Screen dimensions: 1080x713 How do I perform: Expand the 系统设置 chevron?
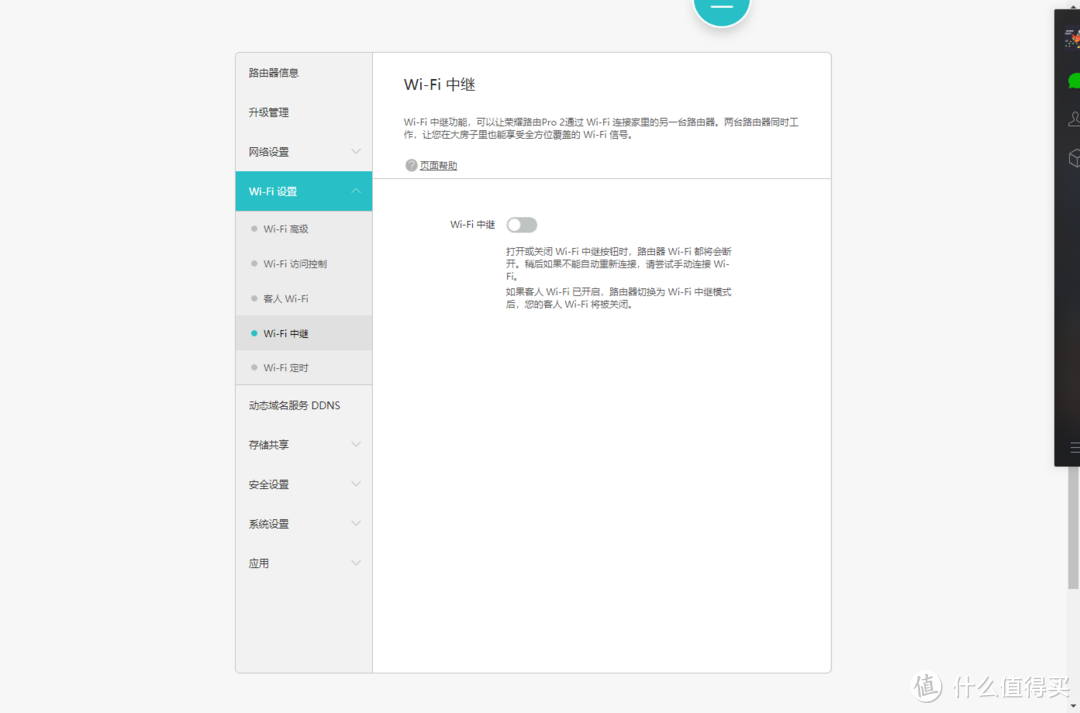356,523
